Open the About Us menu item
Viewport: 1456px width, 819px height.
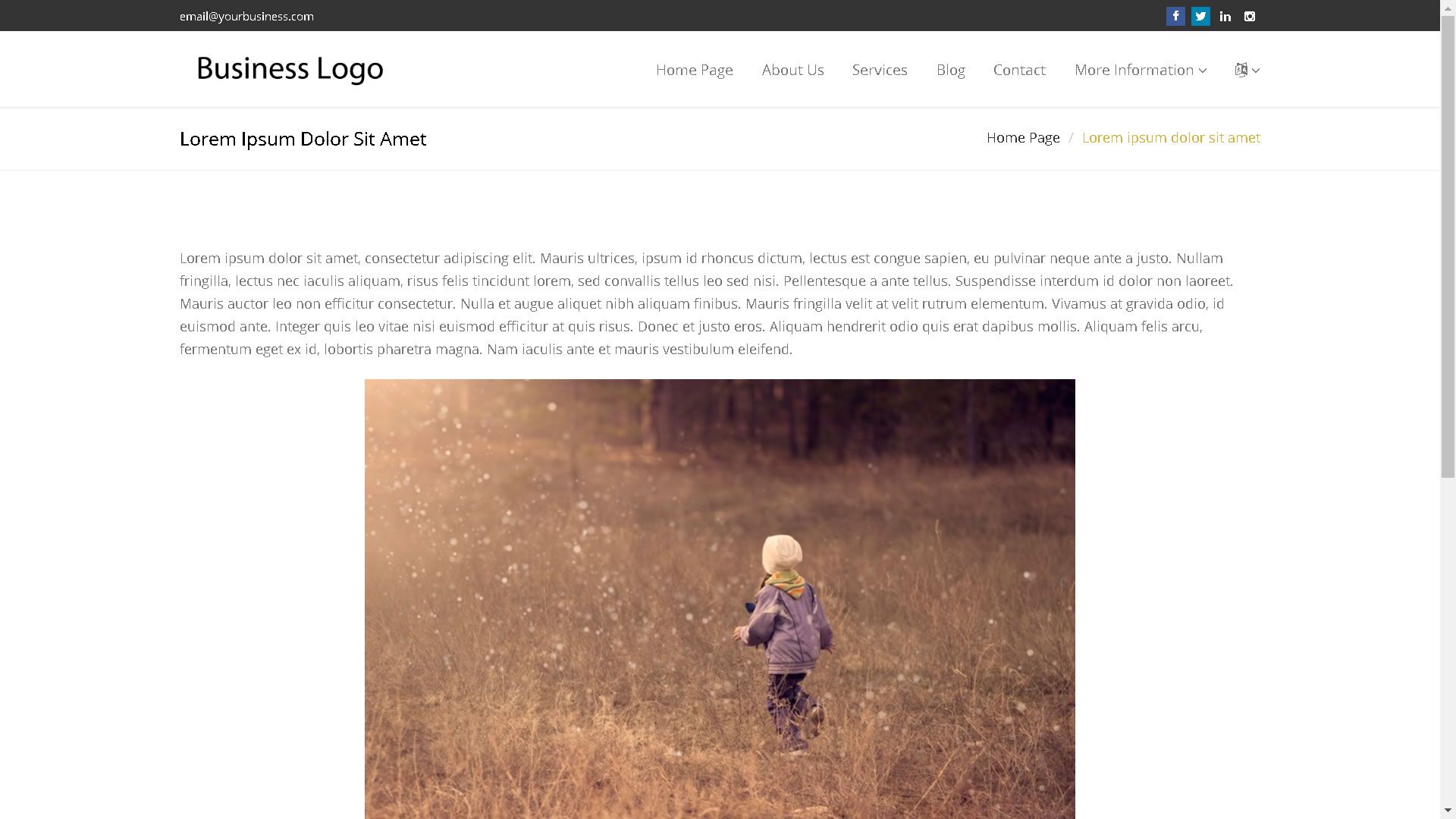tap(792, 70)
